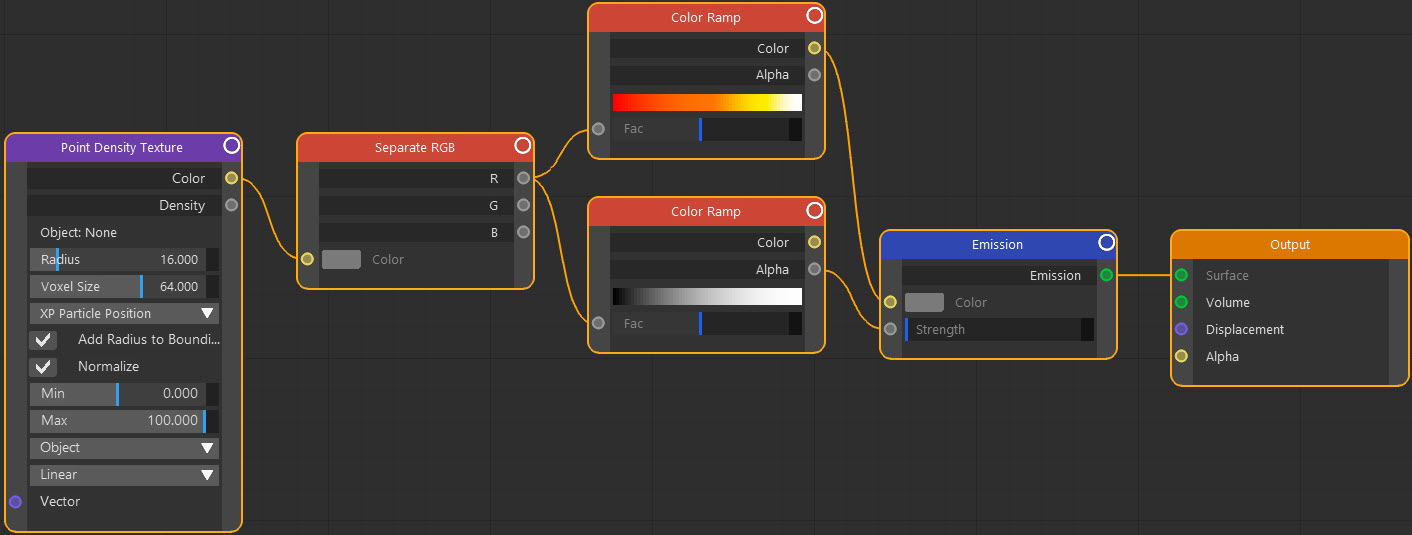
Task: Click the Separate RGB G output socket
Action: tap(523, 205)
